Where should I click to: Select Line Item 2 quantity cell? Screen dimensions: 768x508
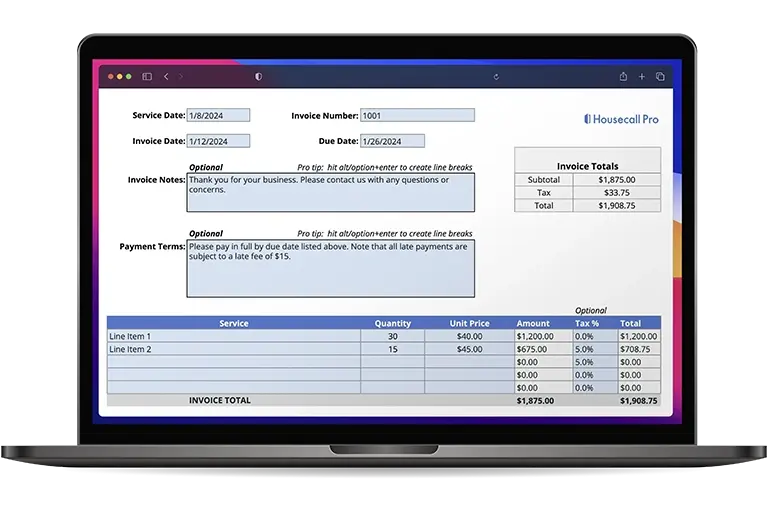pos(392,350)
